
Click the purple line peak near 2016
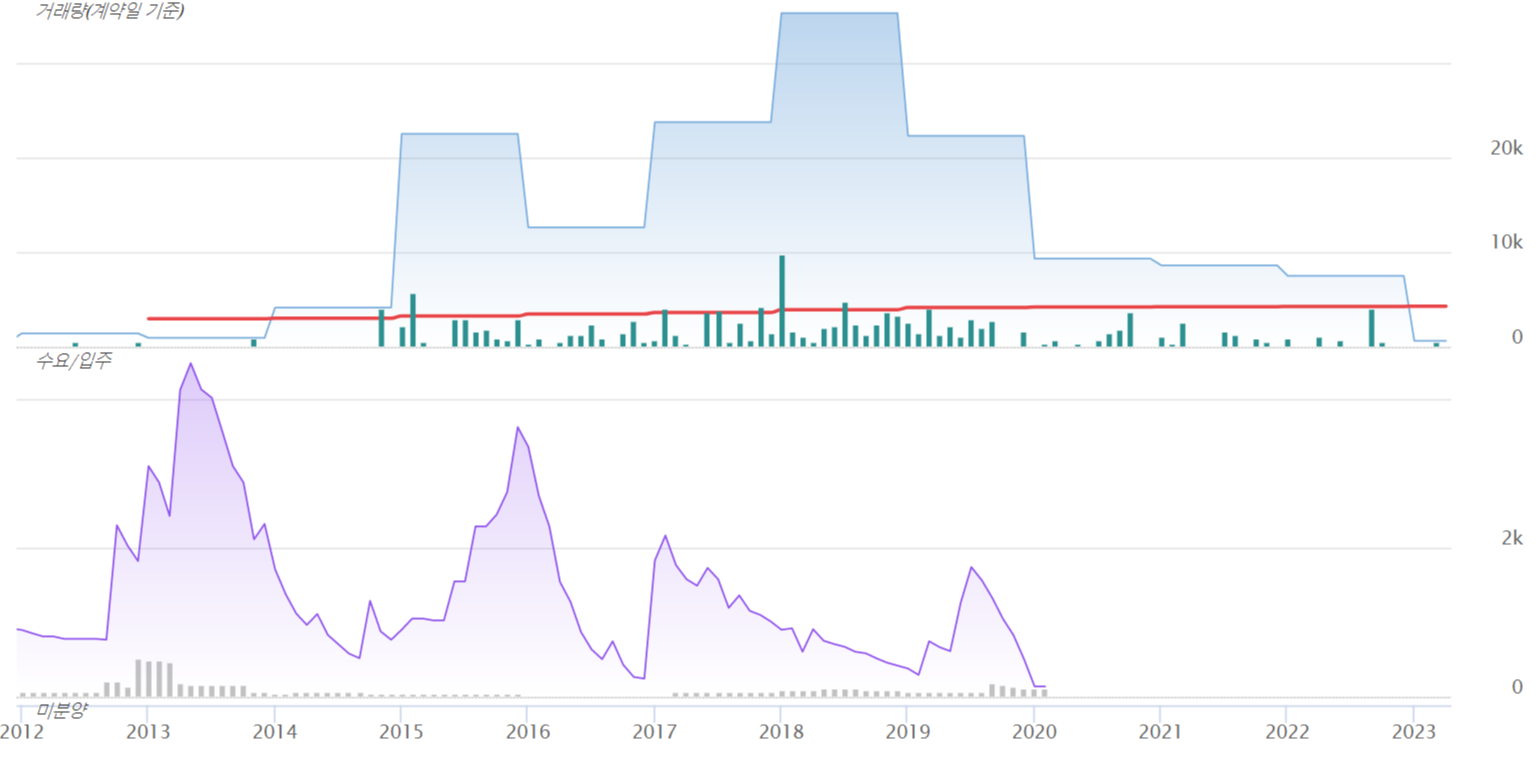click(517, 428)
